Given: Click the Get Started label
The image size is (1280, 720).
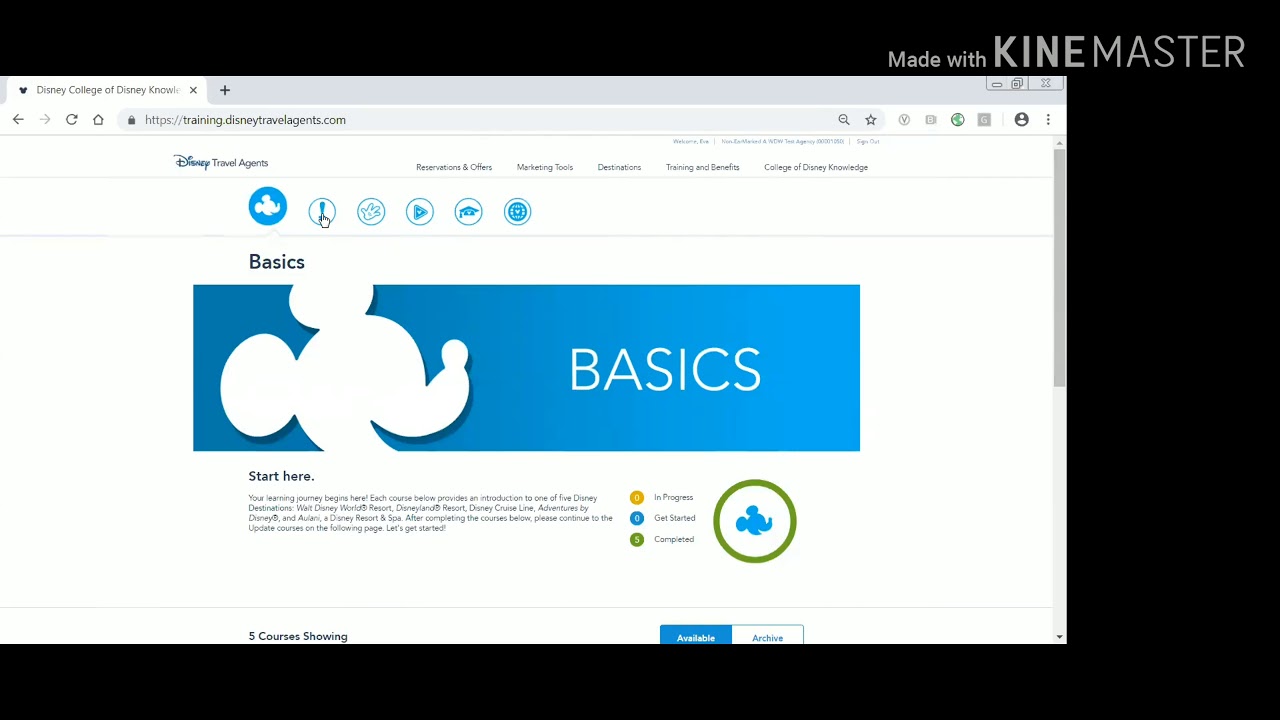Looking at the screenshot, I should point(675,518).
